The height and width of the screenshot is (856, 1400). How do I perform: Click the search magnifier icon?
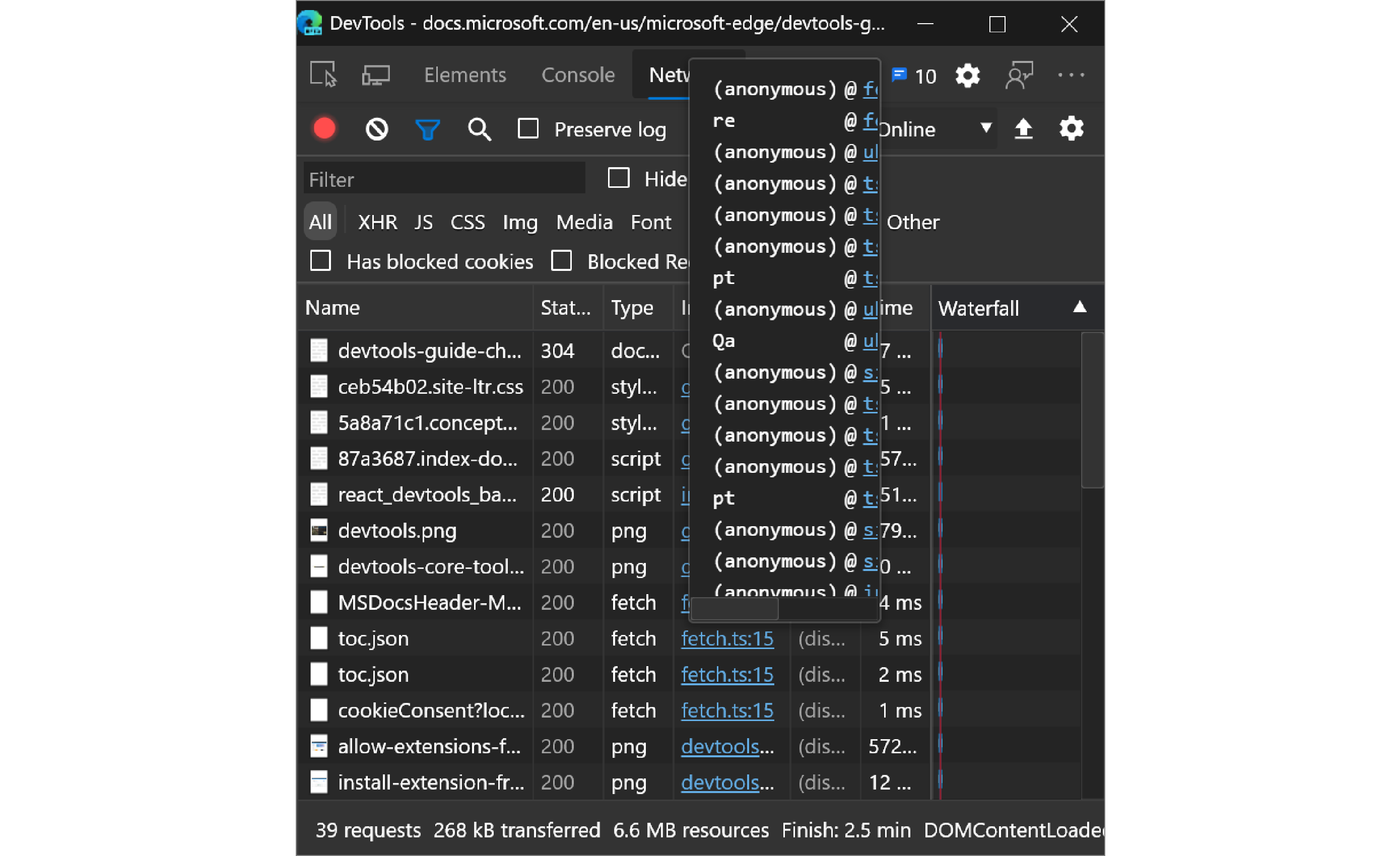(x=479, y=128)
